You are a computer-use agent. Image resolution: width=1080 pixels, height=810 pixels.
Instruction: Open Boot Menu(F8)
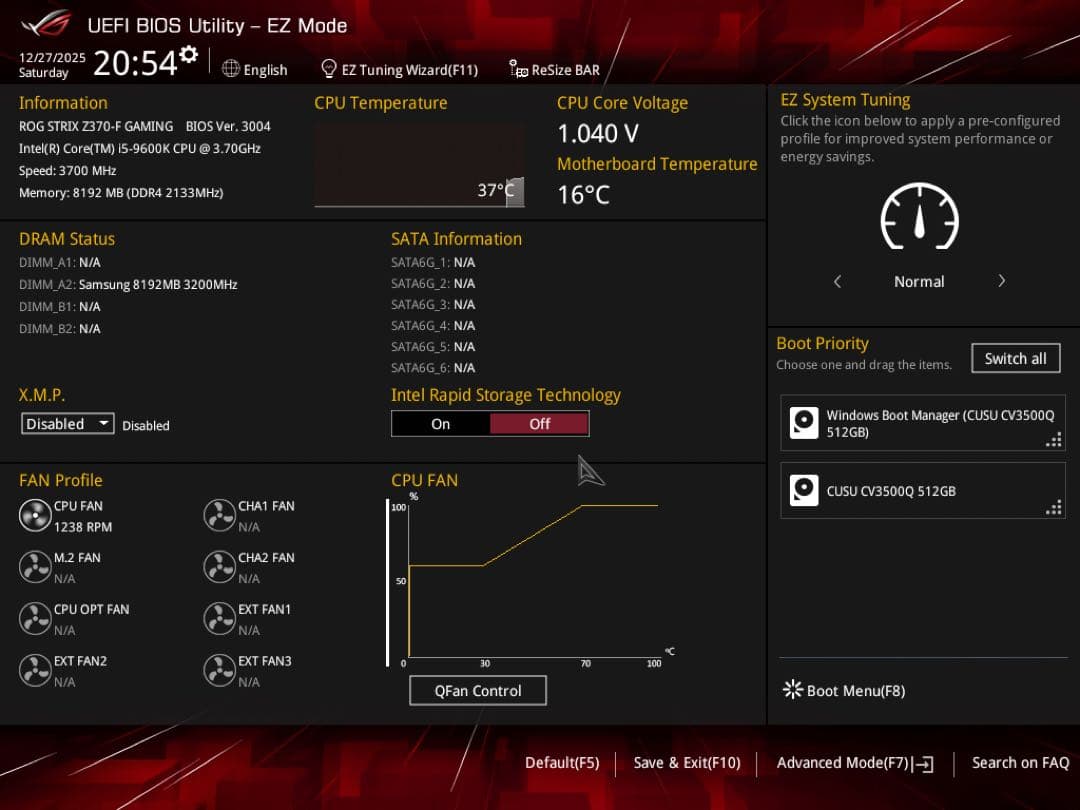click(x=845, y=690)
